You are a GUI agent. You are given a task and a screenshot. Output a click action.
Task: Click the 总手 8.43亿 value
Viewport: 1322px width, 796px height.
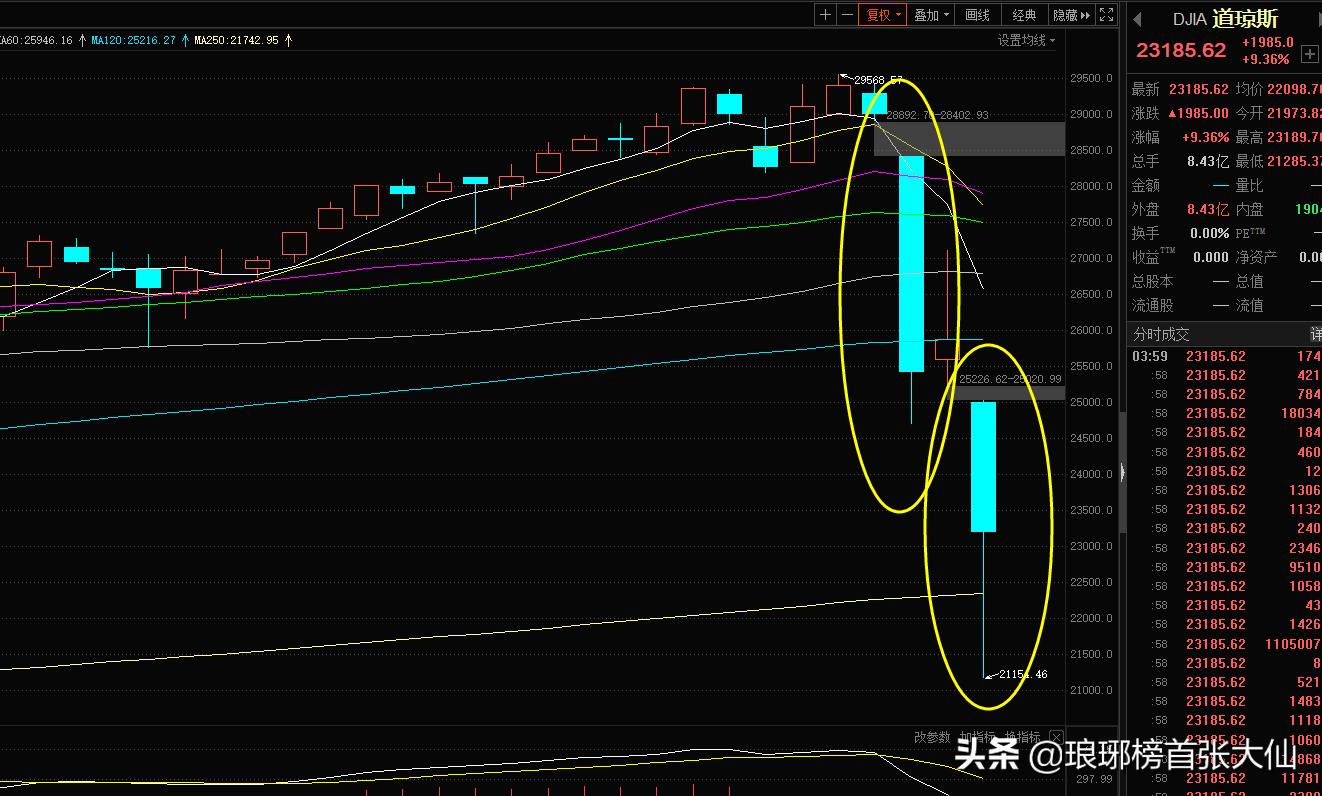click(x=1208, y=161)
